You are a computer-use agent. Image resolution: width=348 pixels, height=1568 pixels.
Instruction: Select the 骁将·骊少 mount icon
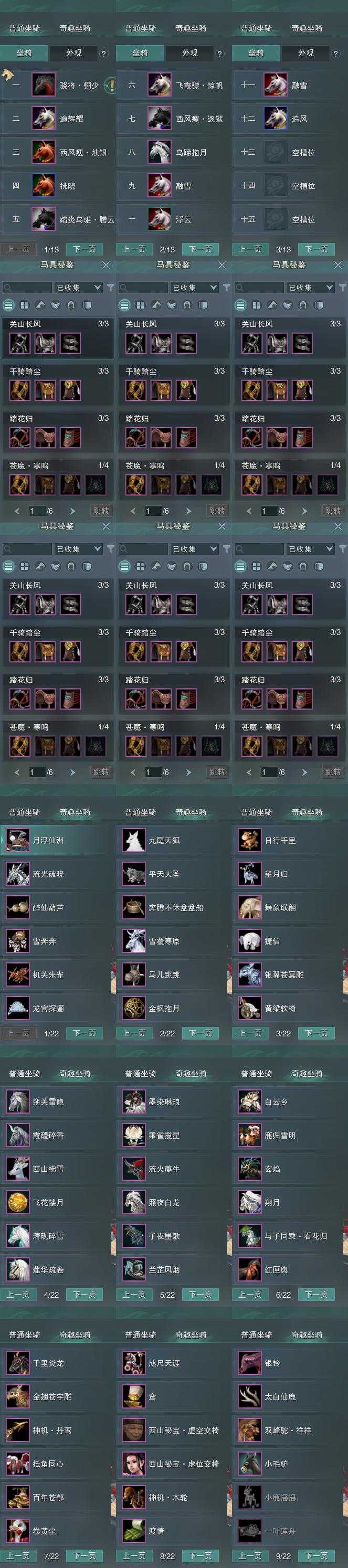click(43, 85)
